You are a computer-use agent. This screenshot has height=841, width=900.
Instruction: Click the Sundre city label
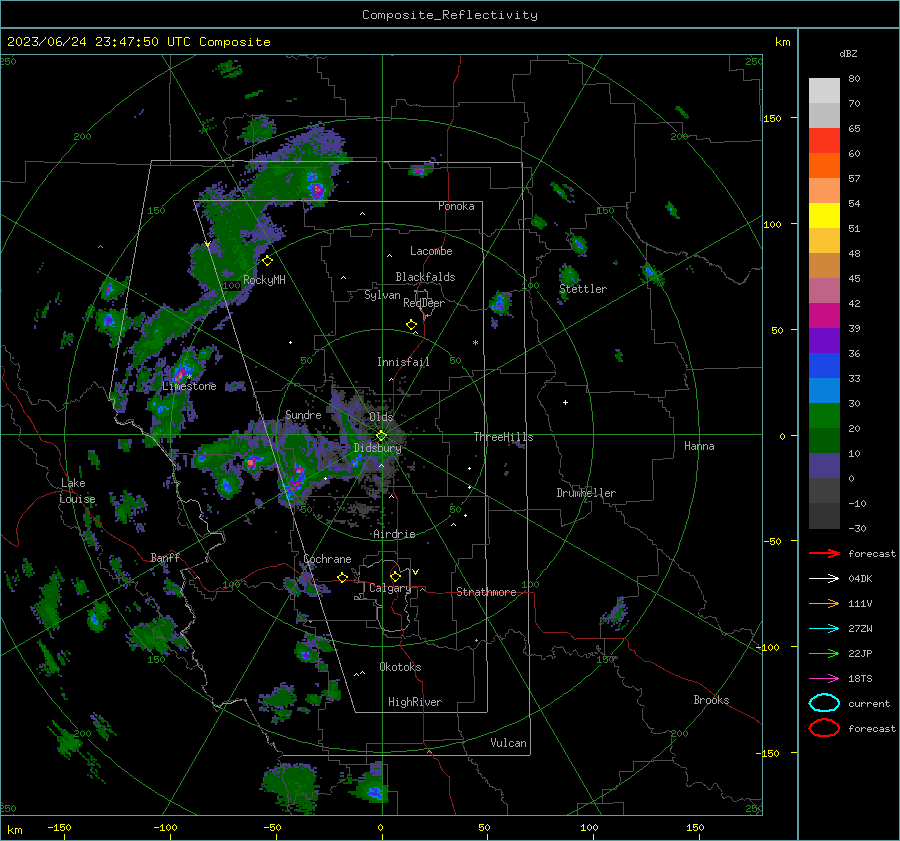303,414
